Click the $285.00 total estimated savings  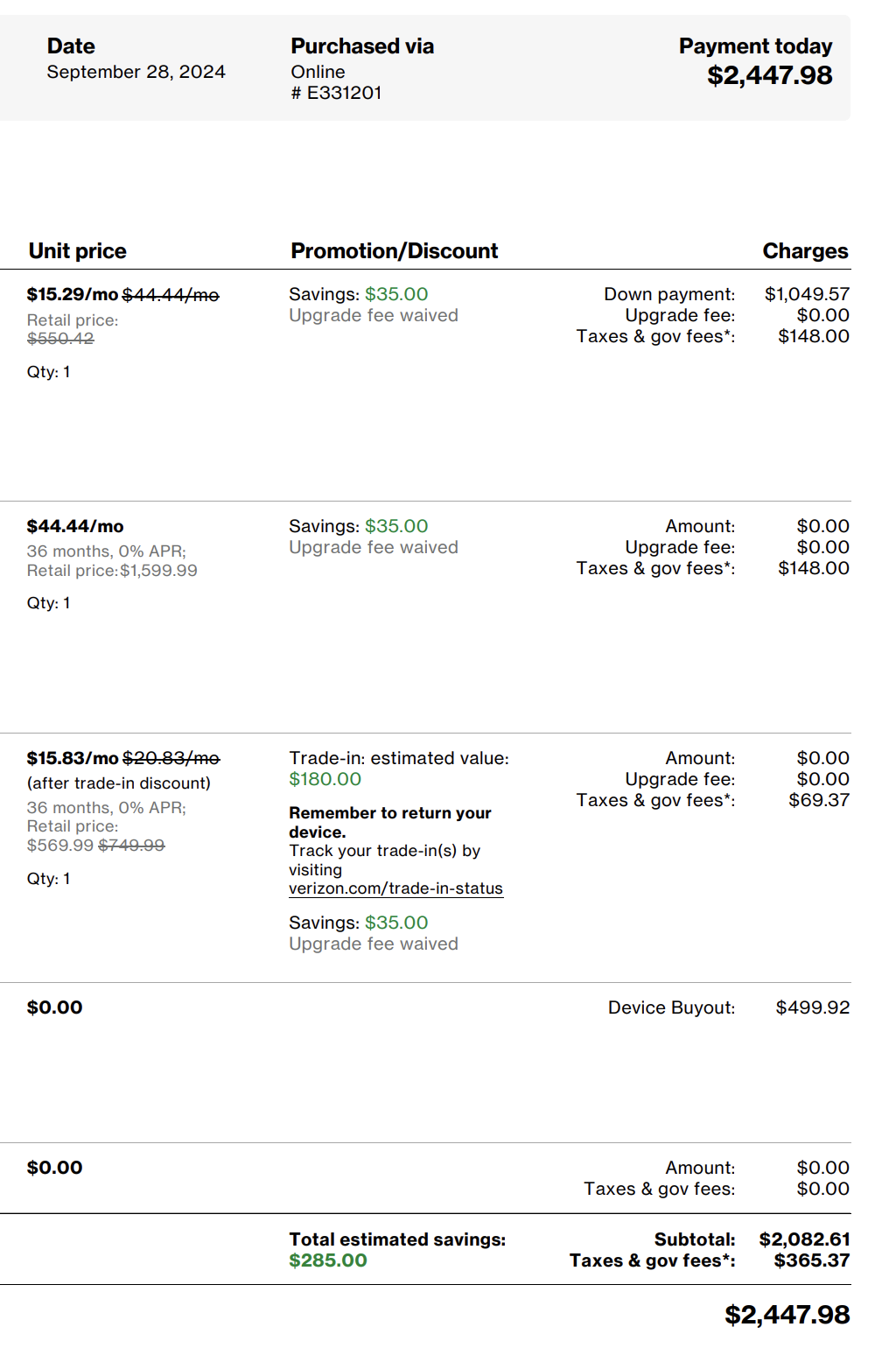pos(328,1260)
